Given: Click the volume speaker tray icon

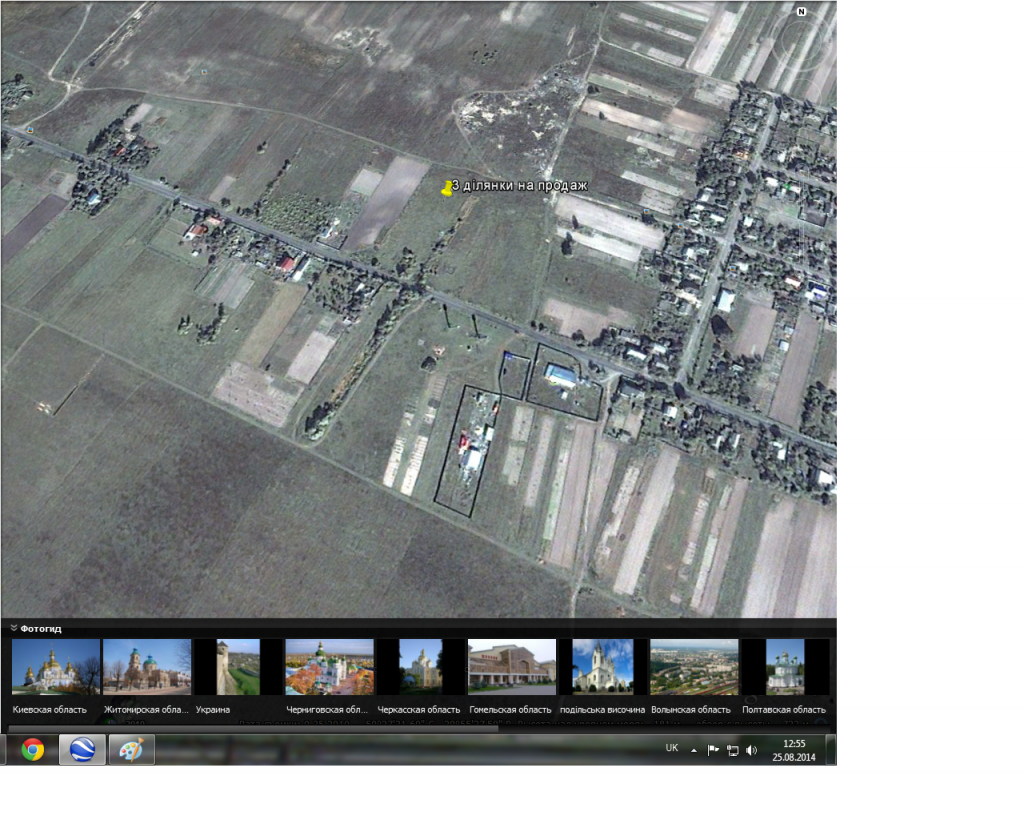Looking at the screenshot, I should pyautogui.click(x=752, y=750).
